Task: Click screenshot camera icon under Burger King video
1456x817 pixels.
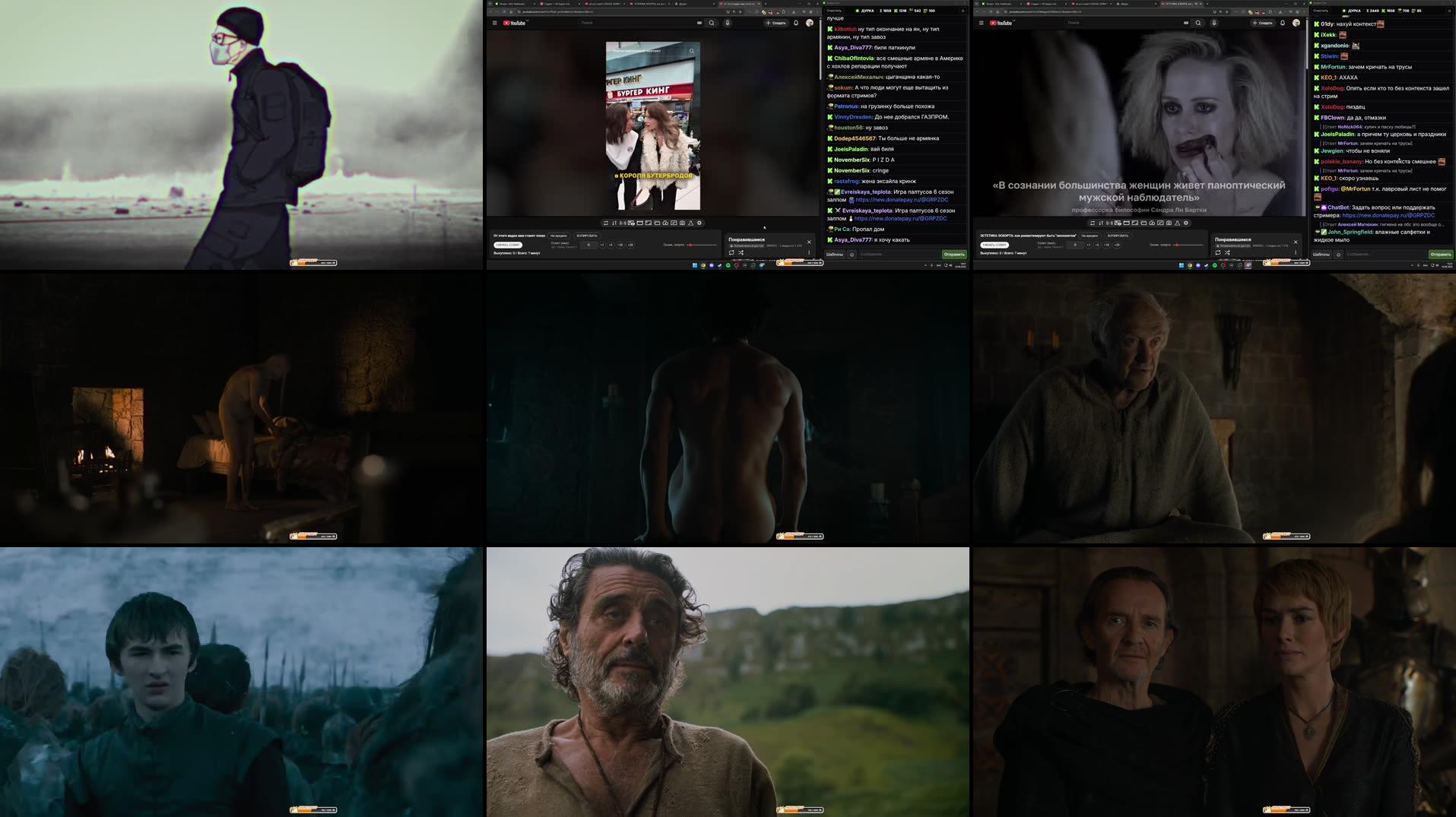Action: [682, 223]
